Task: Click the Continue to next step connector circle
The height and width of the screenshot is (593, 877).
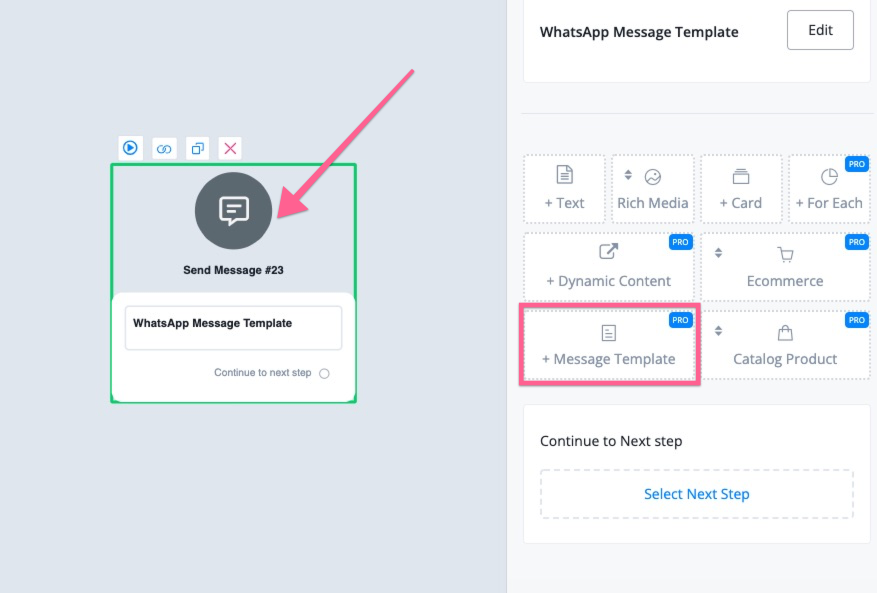Action: [324, 374]
